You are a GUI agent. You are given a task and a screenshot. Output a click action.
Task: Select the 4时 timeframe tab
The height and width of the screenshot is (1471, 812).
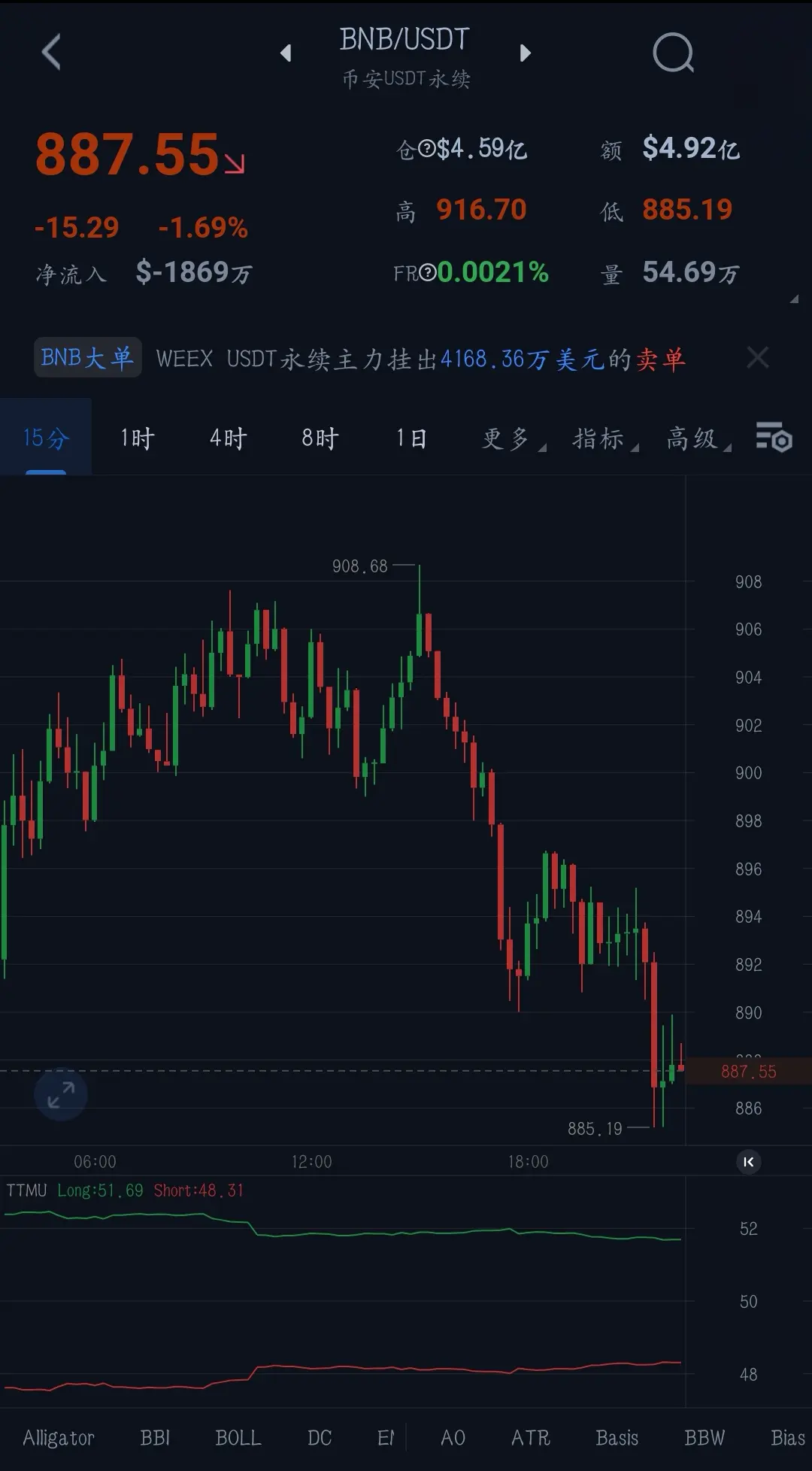point(229,438)
